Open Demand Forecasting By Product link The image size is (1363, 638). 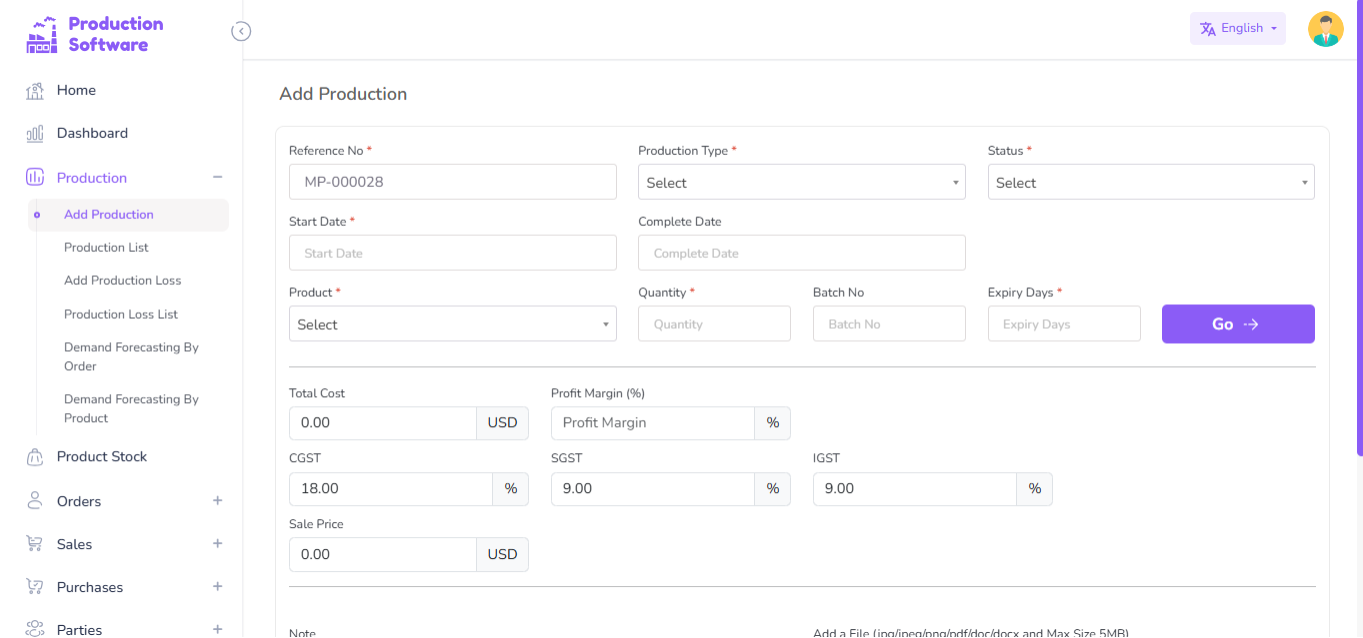coord(131,409)
